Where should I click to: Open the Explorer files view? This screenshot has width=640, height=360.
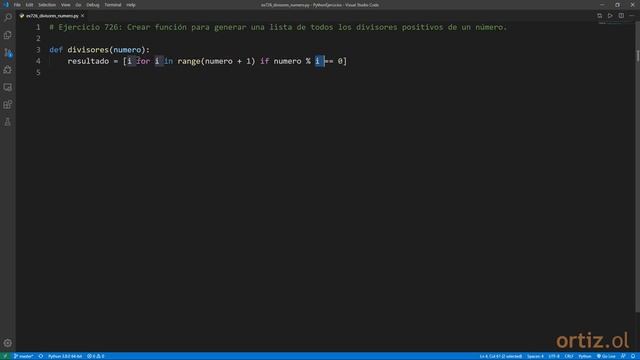pyautogui.click(x=8, y=35)
